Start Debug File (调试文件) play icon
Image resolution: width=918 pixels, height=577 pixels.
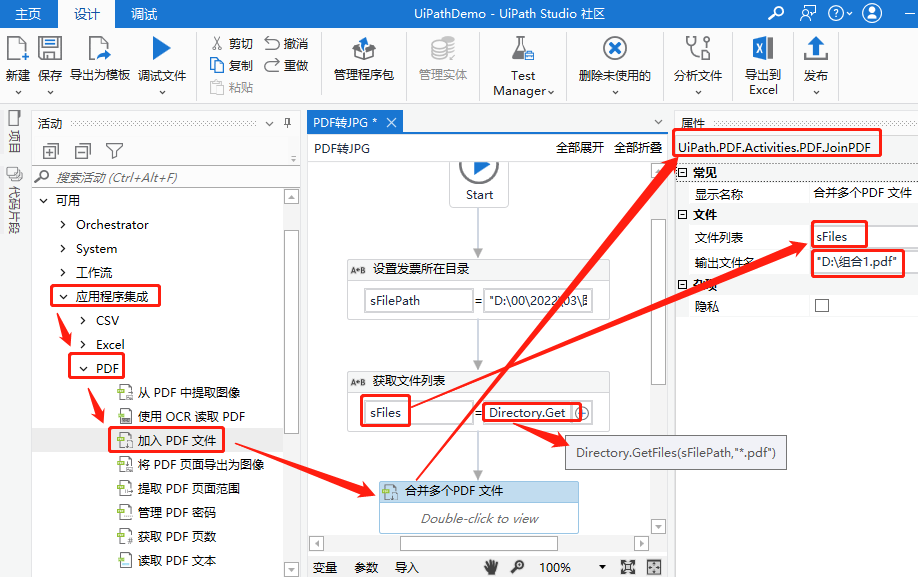[x=161, y=49]
